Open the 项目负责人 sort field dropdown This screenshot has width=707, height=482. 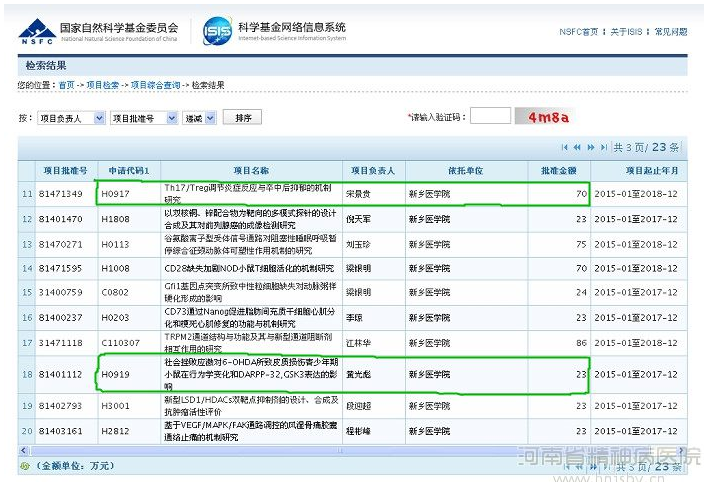71,118
